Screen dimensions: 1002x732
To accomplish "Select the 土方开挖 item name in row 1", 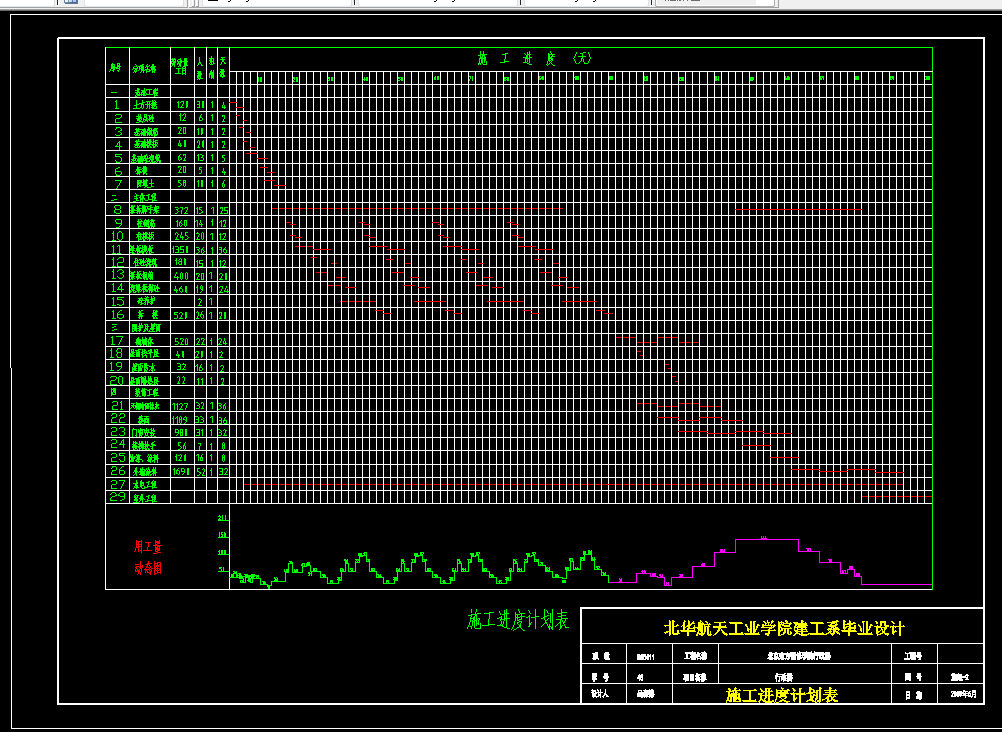I will [145, 105].
